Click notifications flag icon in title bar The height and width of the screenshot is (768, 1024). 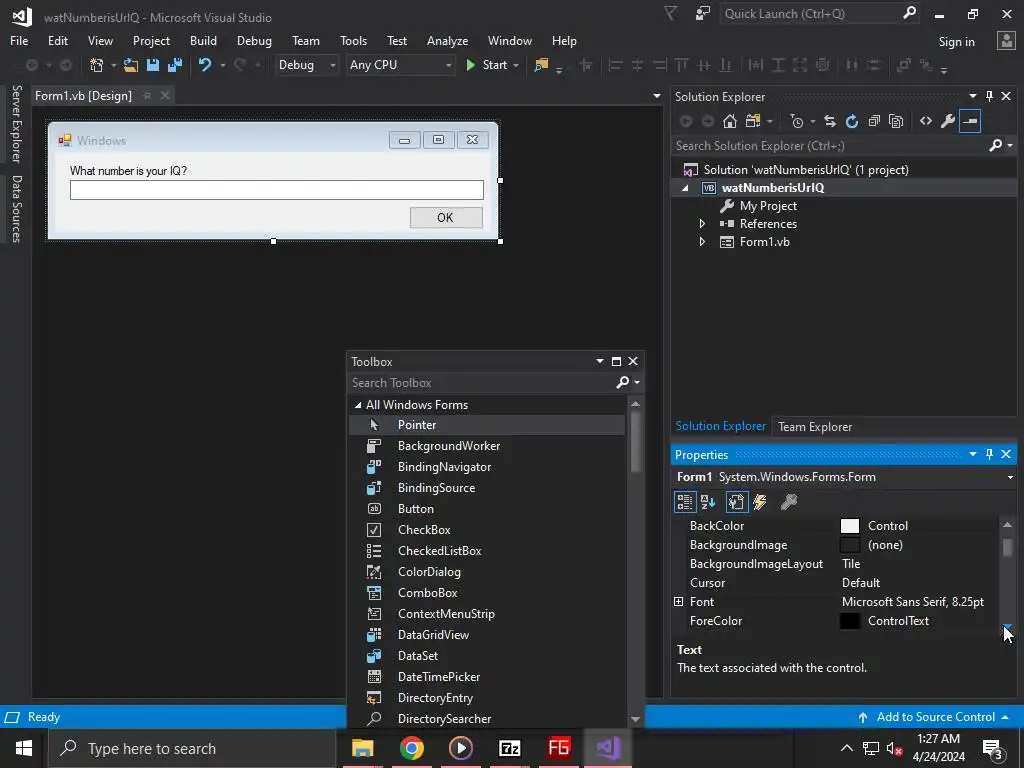pyautogui.click(x=671, y=13)
